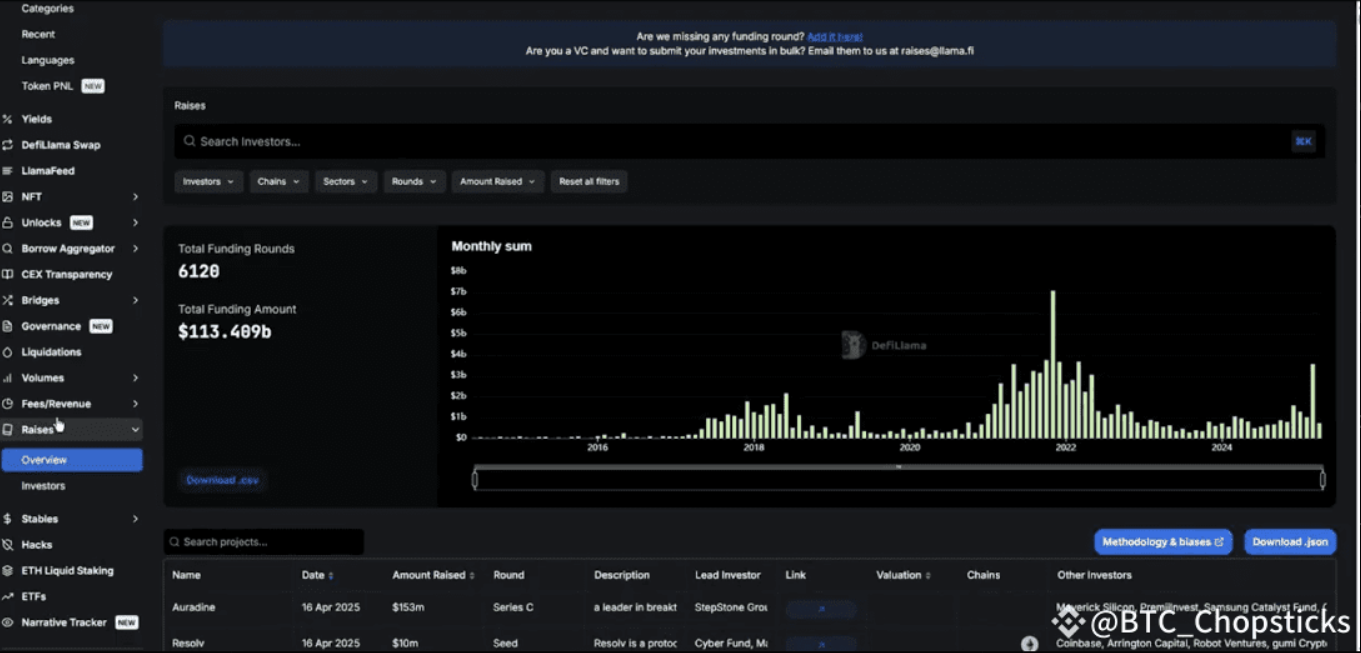This screenshot has height=653, width=1361.
Task: Select the Bridges shuffle icon
Action: point(8,300)
